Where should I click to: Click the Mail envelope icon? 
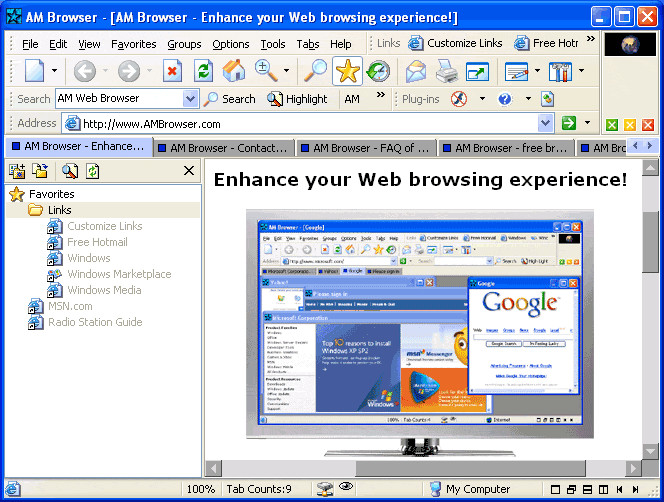pyautogui.click(x=415, y=71)
